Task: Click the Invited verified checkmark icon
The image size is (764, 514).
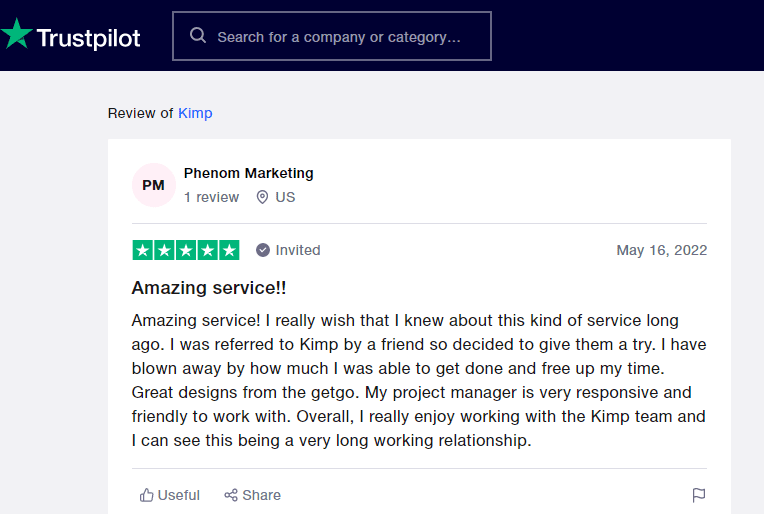Action: click(x=263, y=250)
